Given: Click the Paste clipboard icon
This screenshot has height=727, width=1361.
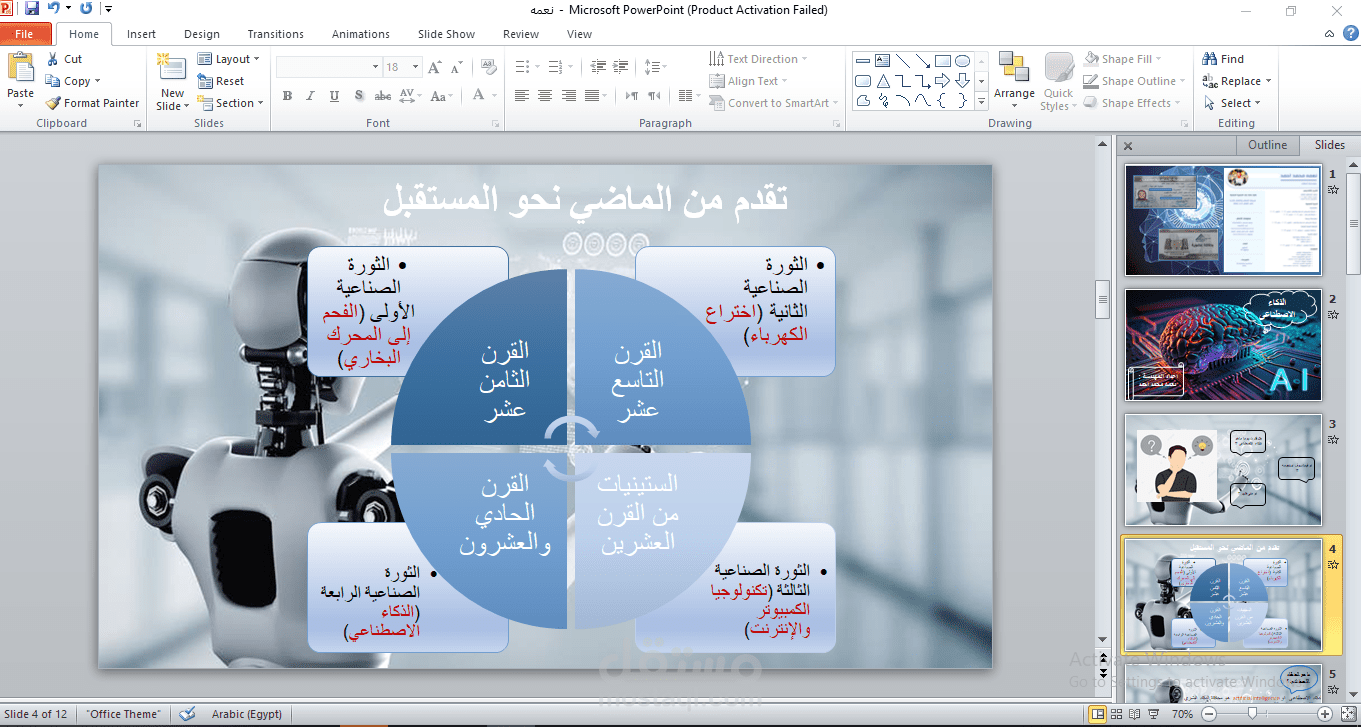Looking at the screenshot, I should 20,68.
